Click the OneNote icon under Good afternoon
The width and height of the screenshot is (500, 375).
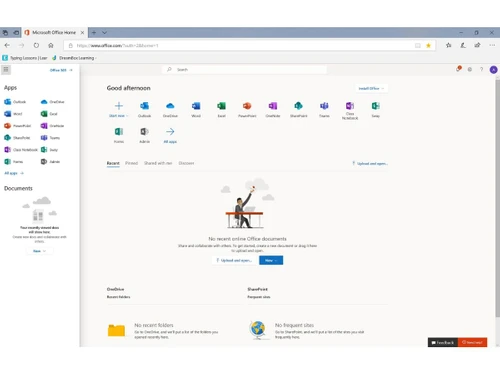[273, 106]
